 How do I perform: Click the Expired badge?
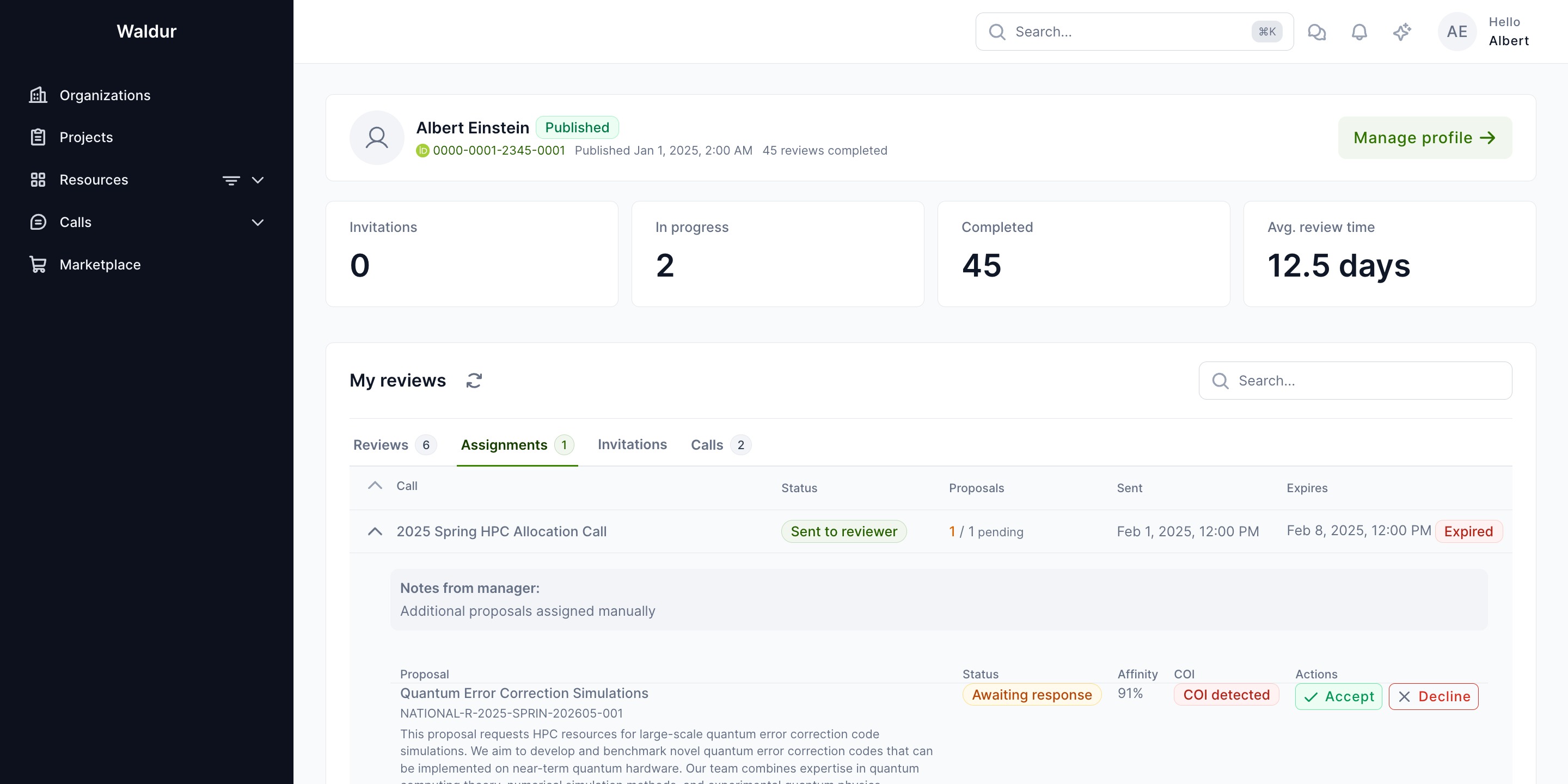(x=1468, y=531)
